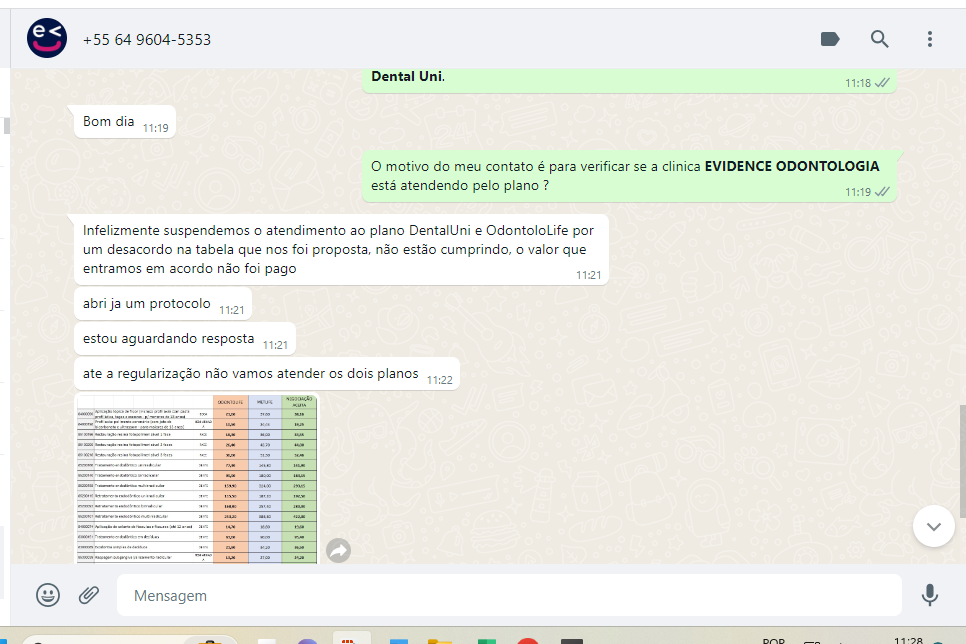Image resolution: width=966 pixels, height=644 pixels.
Task: Click the phone number +55 64 9604-5353
Action: coord(147,39)
